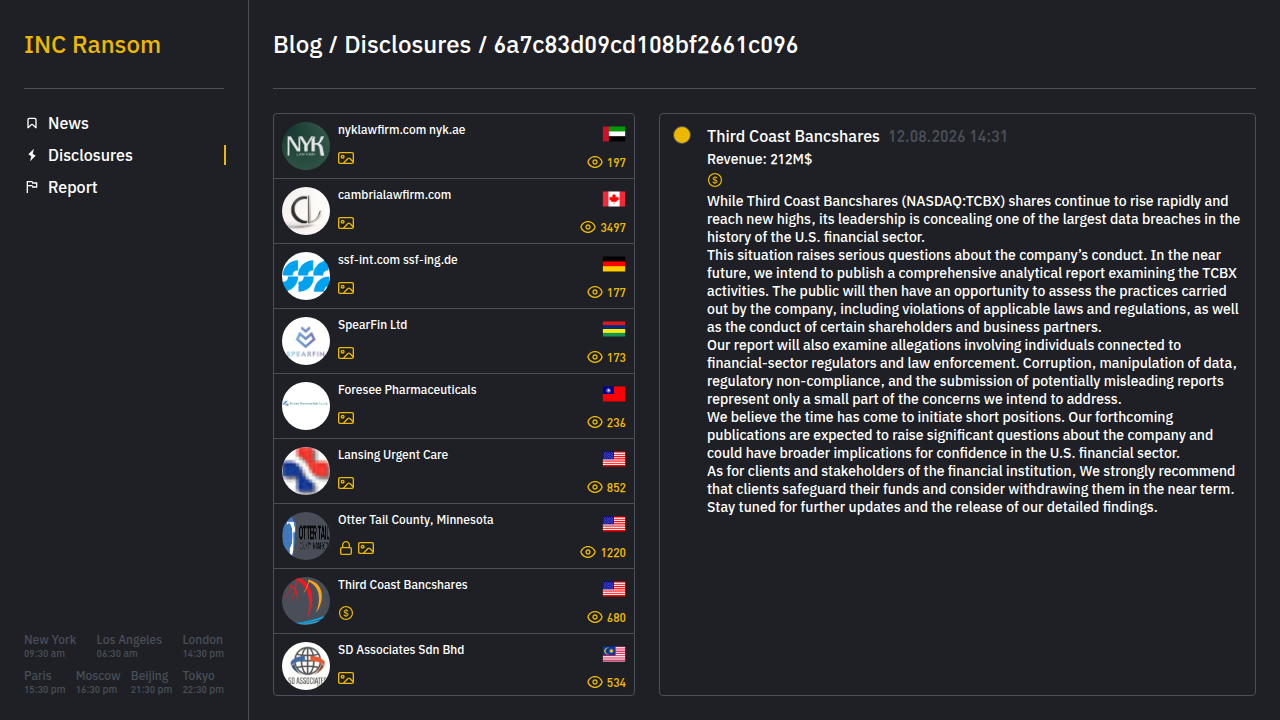Viewport: 1280px width, 720px height.
Task: Open the ssf-int.com ssf-ing.de entry
Action: pos(454,276)
